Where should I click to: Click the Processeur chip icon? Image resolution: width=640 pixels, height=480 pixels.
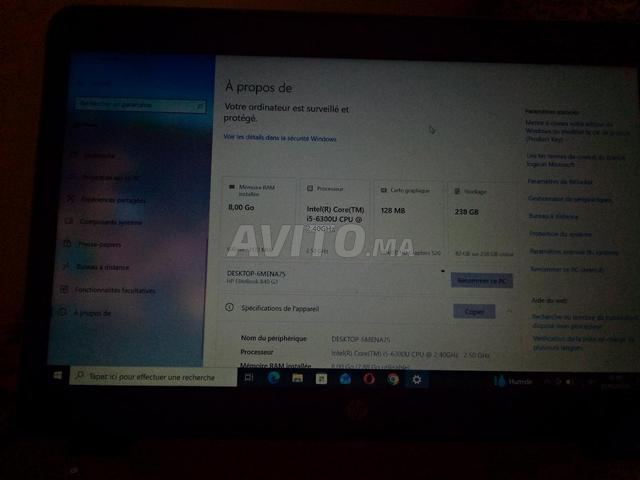click(x=310, y=188)
